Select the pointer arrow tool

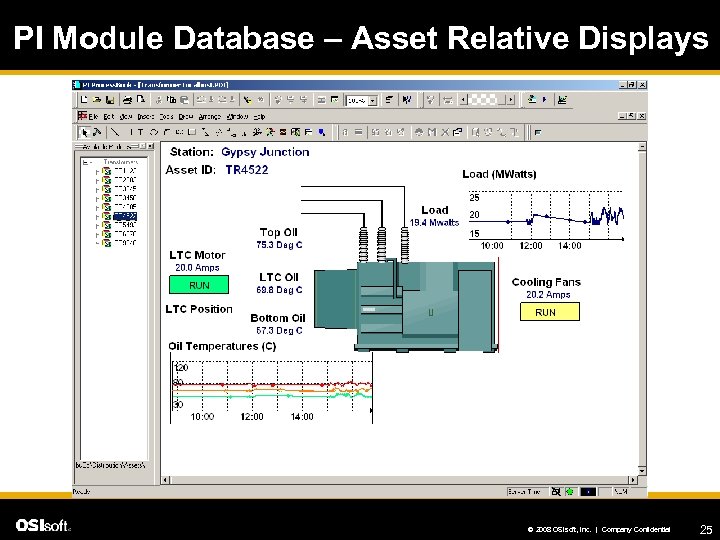point(84,132)
